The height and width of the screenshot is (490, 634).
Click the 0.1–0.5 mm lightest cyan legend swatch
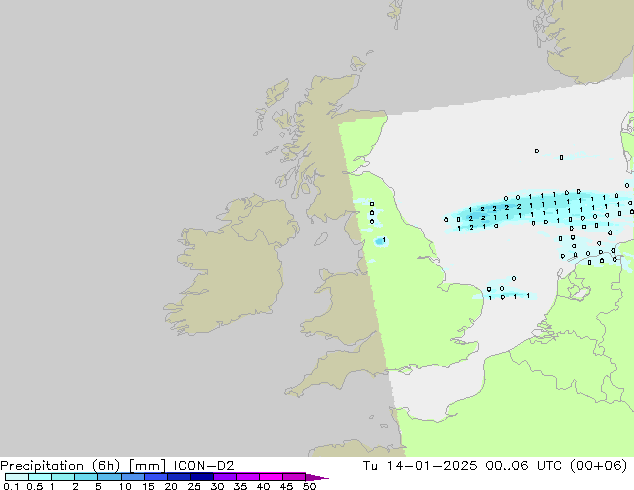click(x=17, y=477)
